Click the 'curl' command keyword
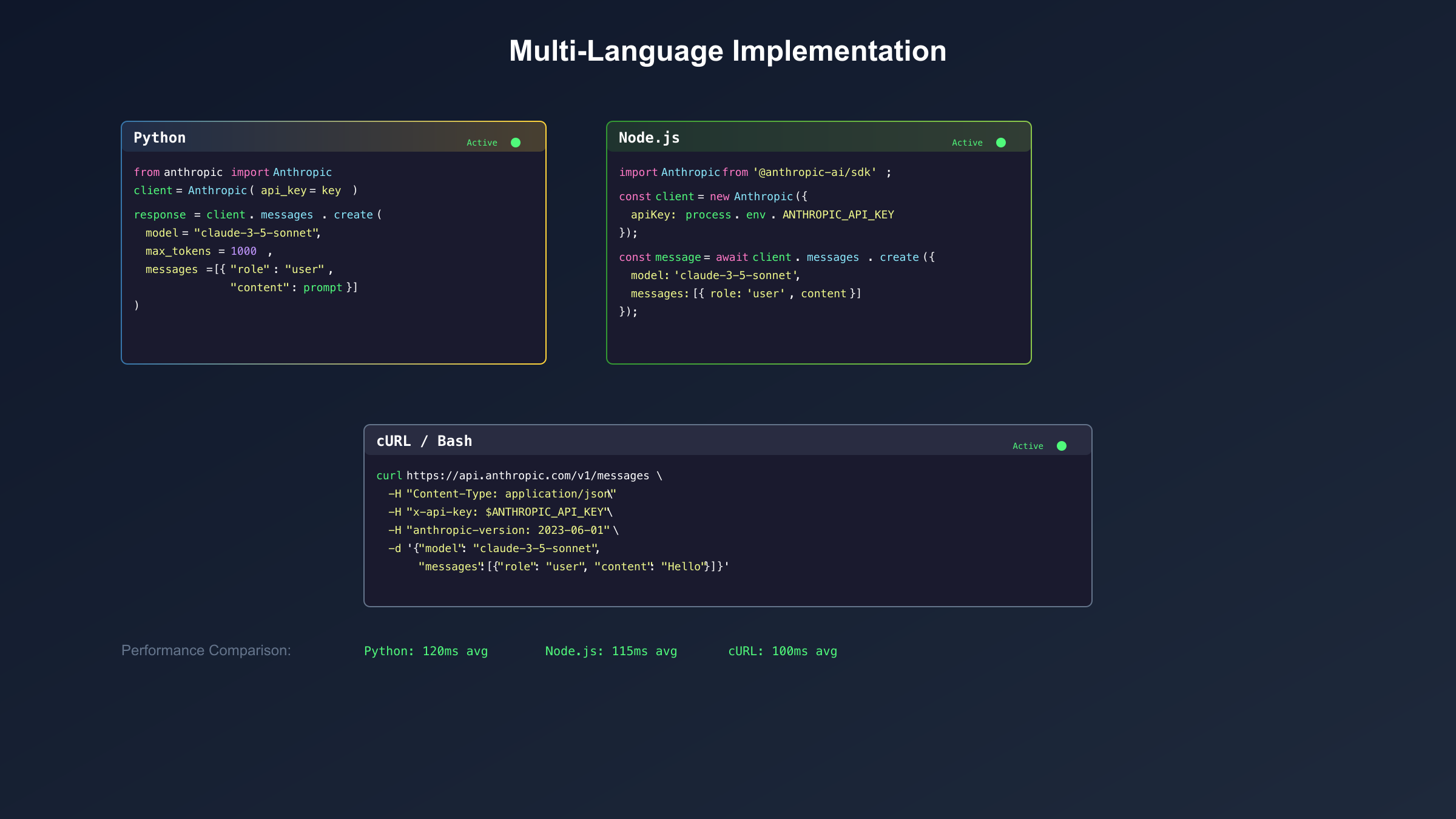 (x=389, y=476)
